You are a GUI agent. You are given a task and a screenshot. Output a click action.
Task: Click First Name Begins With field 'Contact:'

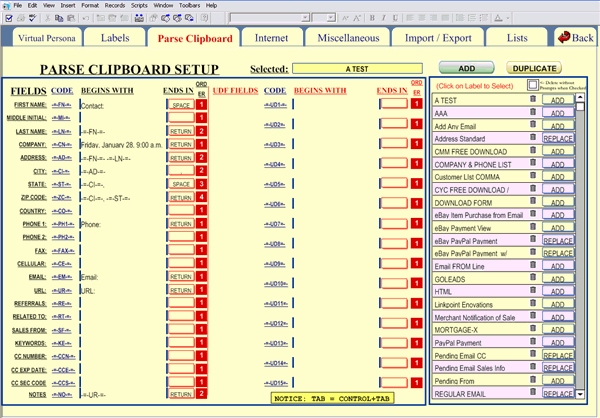click(x=123, y=106)
